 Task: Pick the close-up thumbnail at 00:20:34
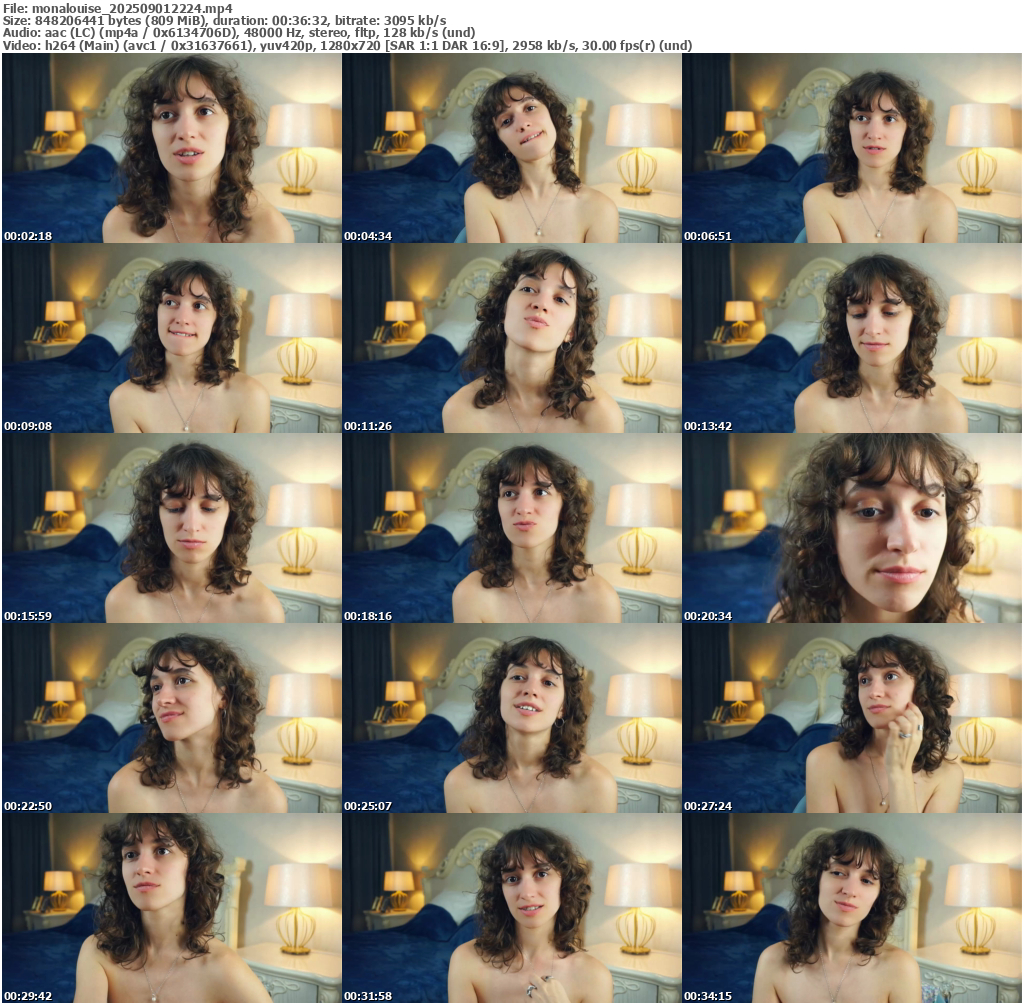pos(852,528)
